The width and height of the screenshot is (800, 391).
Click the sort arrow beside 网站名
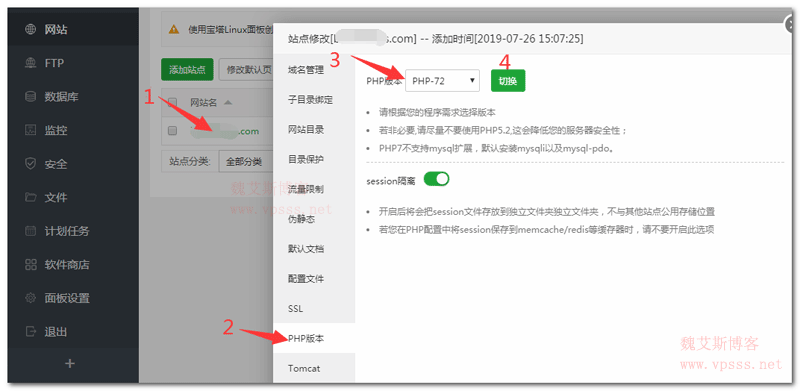[x=228, y=102]
